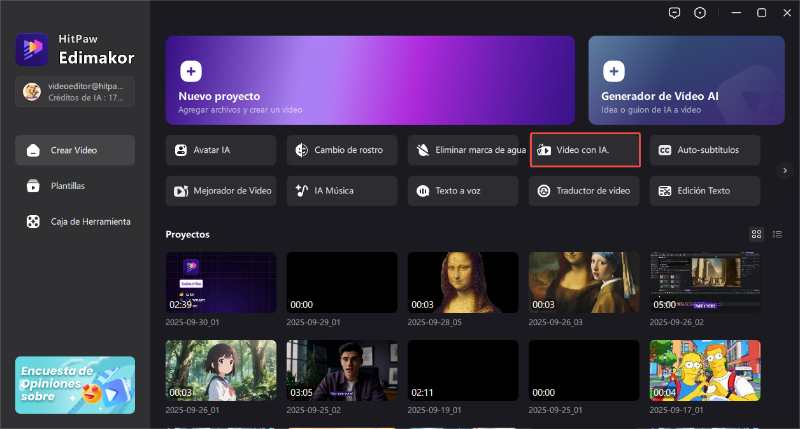Go to the Plantillas section
The width and height of the screenshot is (800, 429).
point(67,186)
